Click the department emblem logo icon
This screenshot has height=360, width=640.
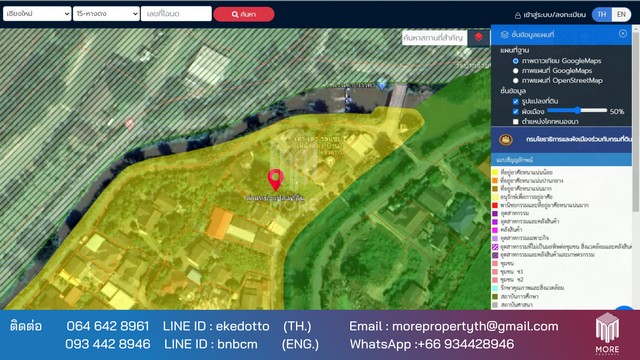(506, 140)
